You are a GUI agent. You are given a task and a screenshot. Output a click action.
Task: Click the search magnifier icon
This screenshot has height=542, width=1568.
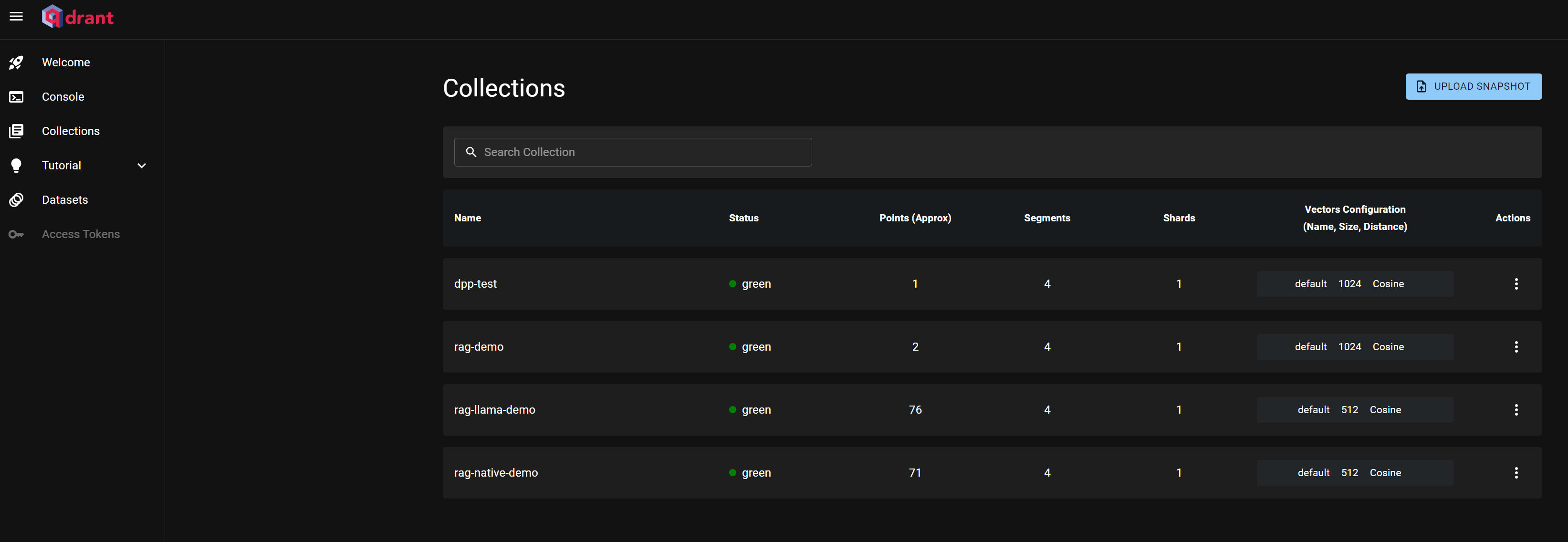pos(470,152)
